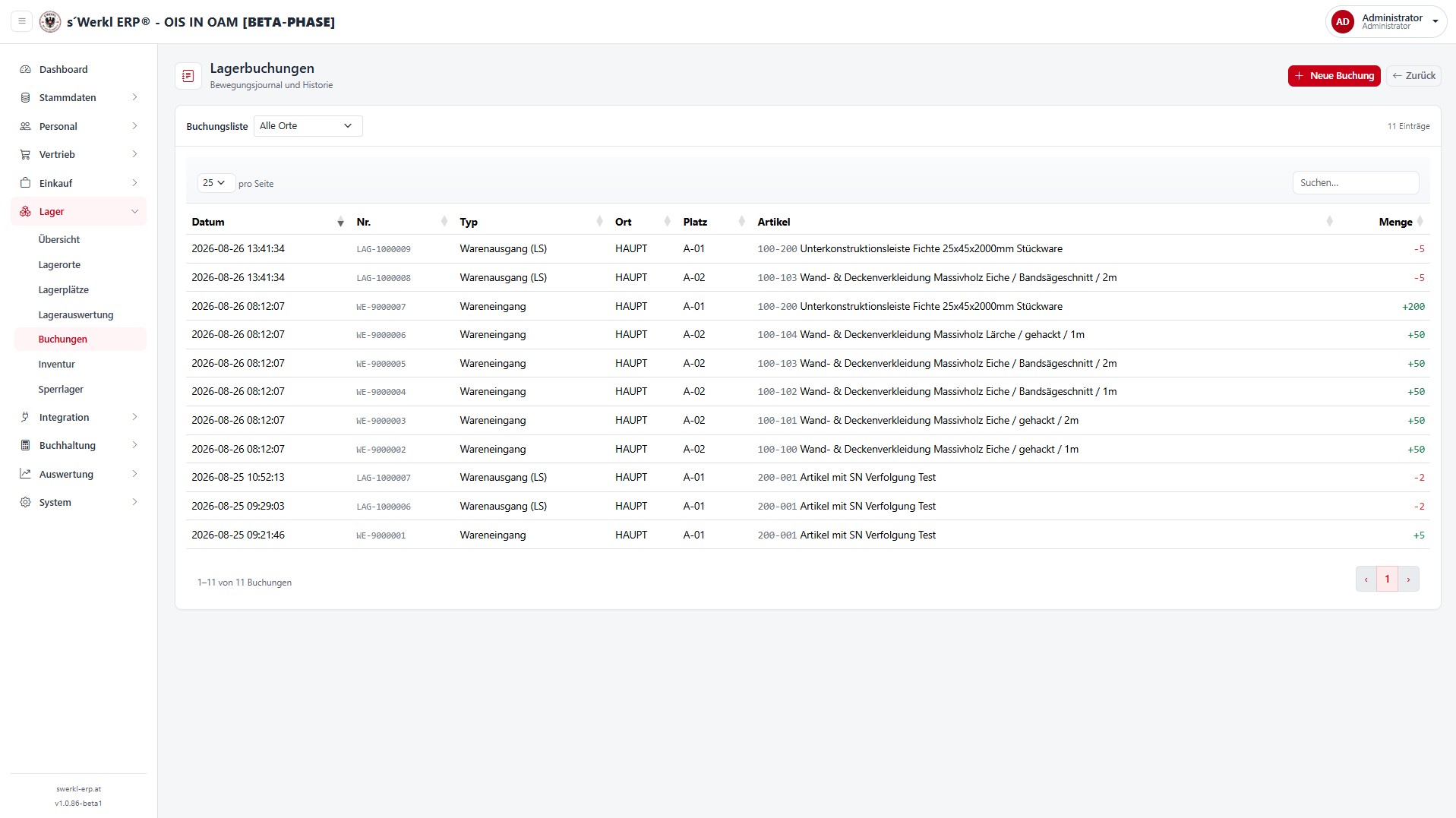The height and width of the screenshot is (818, 1456).
Task: Click the Zurück button
Action: pos(1413,76)
